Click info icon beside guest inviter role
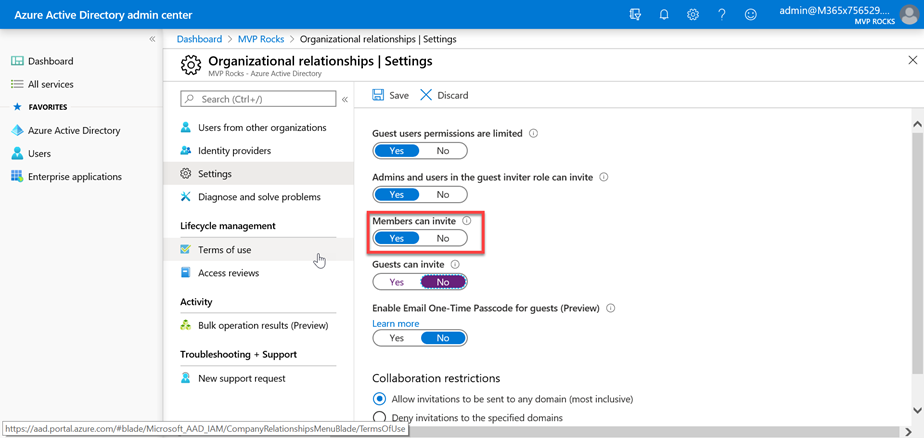 (x=603, y=177)
